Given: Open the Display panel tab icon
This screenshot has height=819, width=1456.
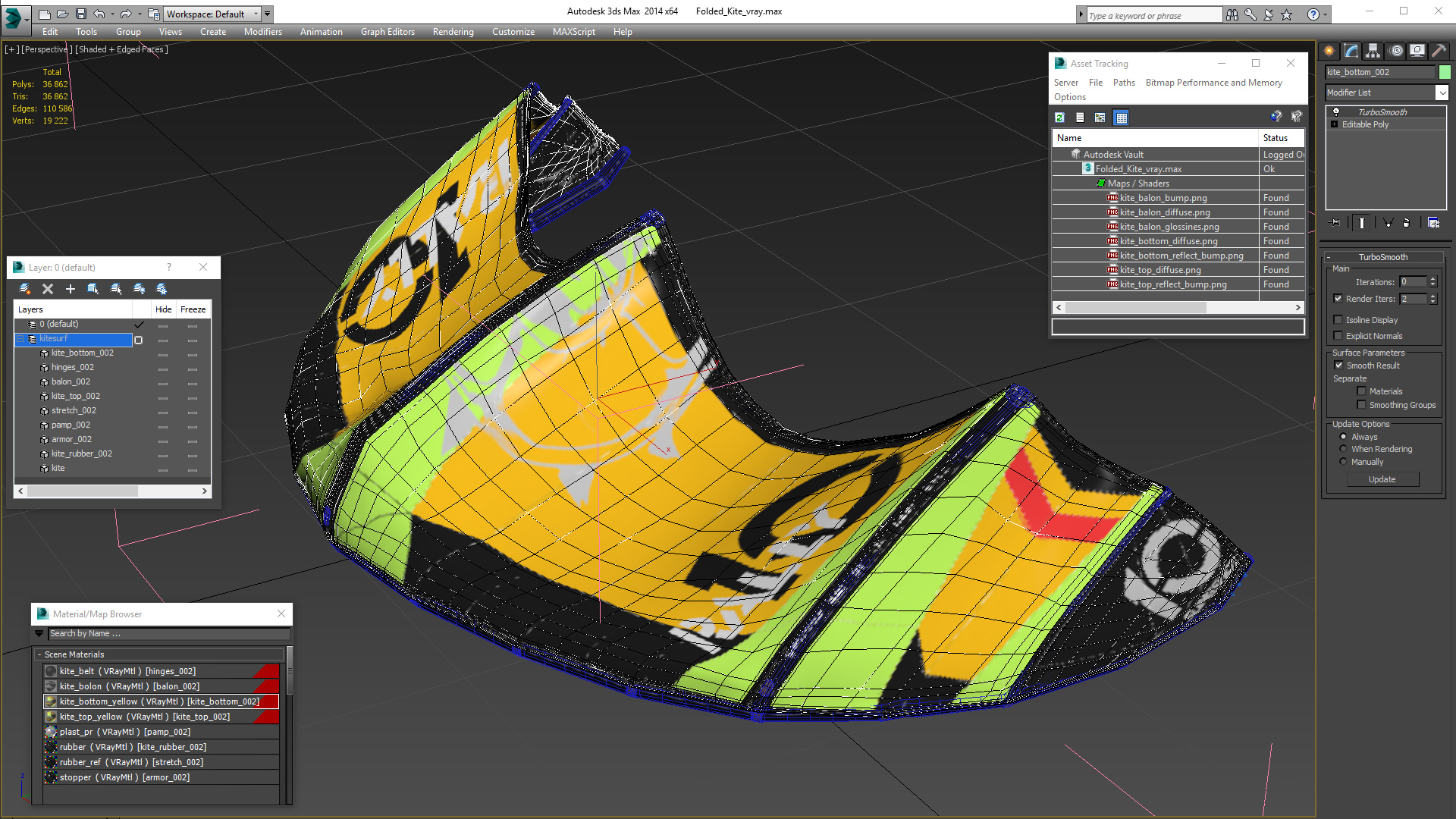Looking at the screenshot, I should tap(1417, 51).
